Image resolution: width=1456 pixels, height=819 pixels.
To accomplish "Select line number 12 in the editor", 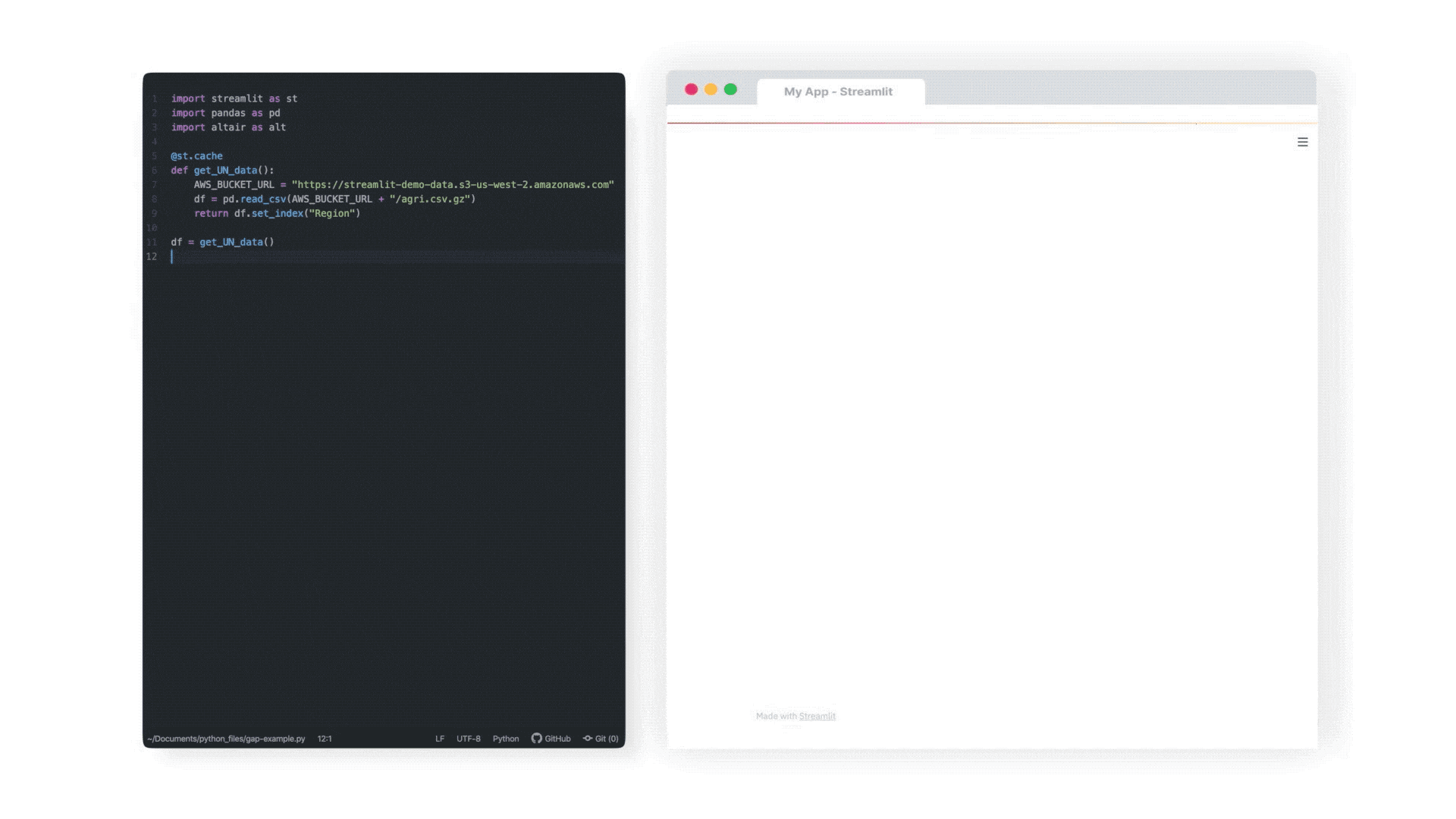I will tap(151, 256).
